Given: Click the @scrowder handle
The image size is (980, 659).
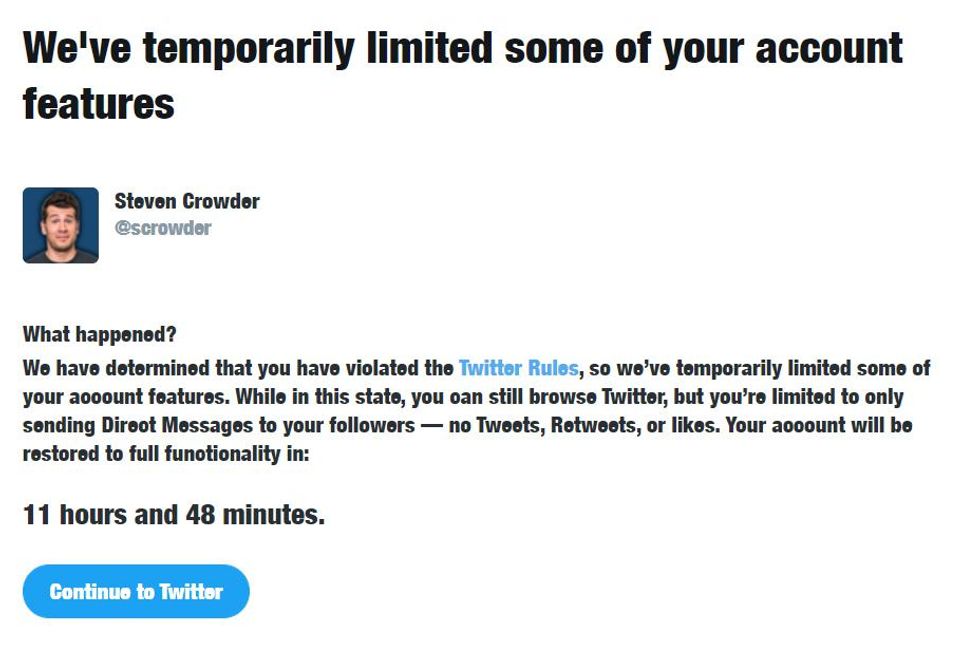Looking at the screenshot, I should 163,228.
